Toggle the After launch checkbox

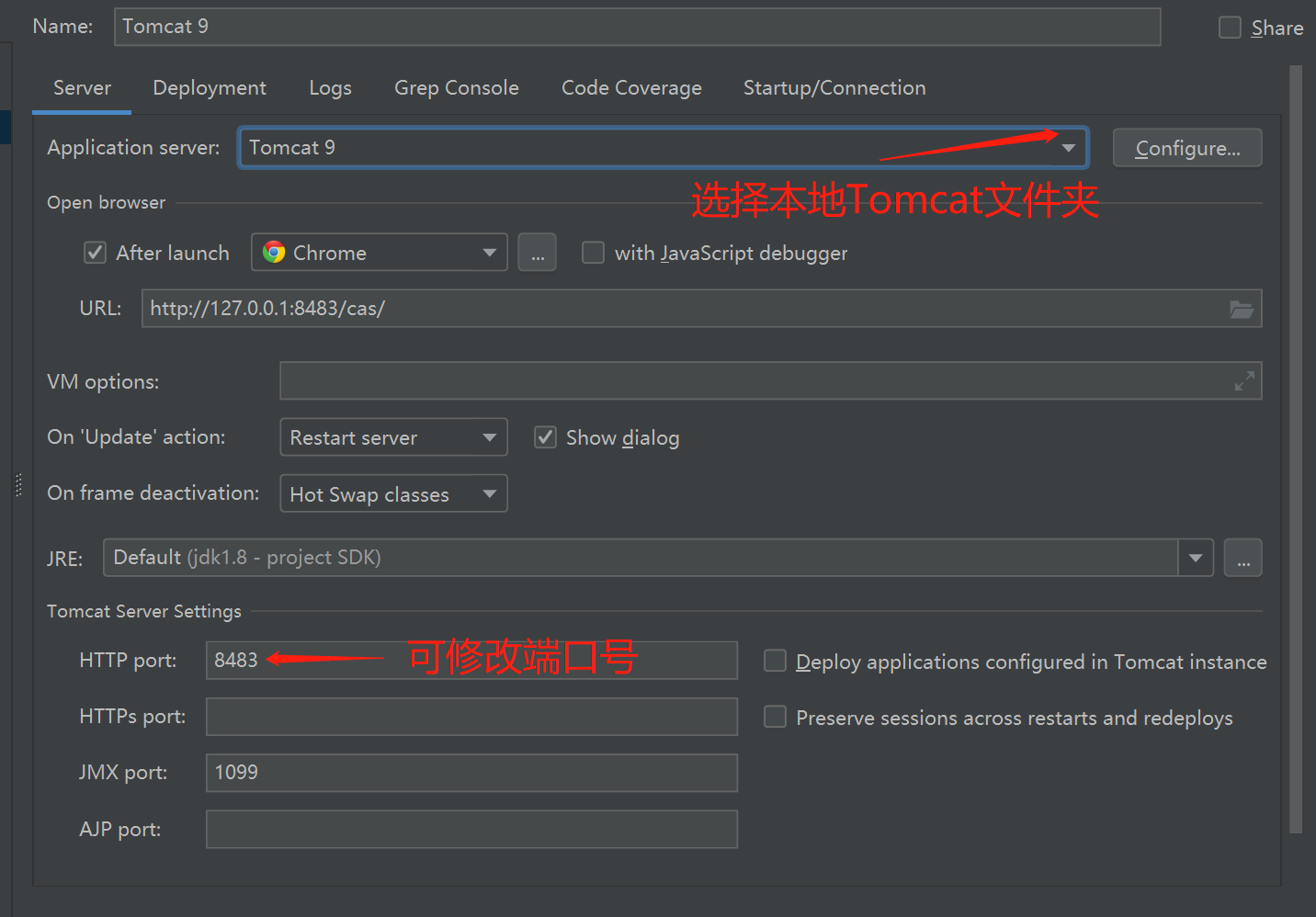tap(96, 253)
